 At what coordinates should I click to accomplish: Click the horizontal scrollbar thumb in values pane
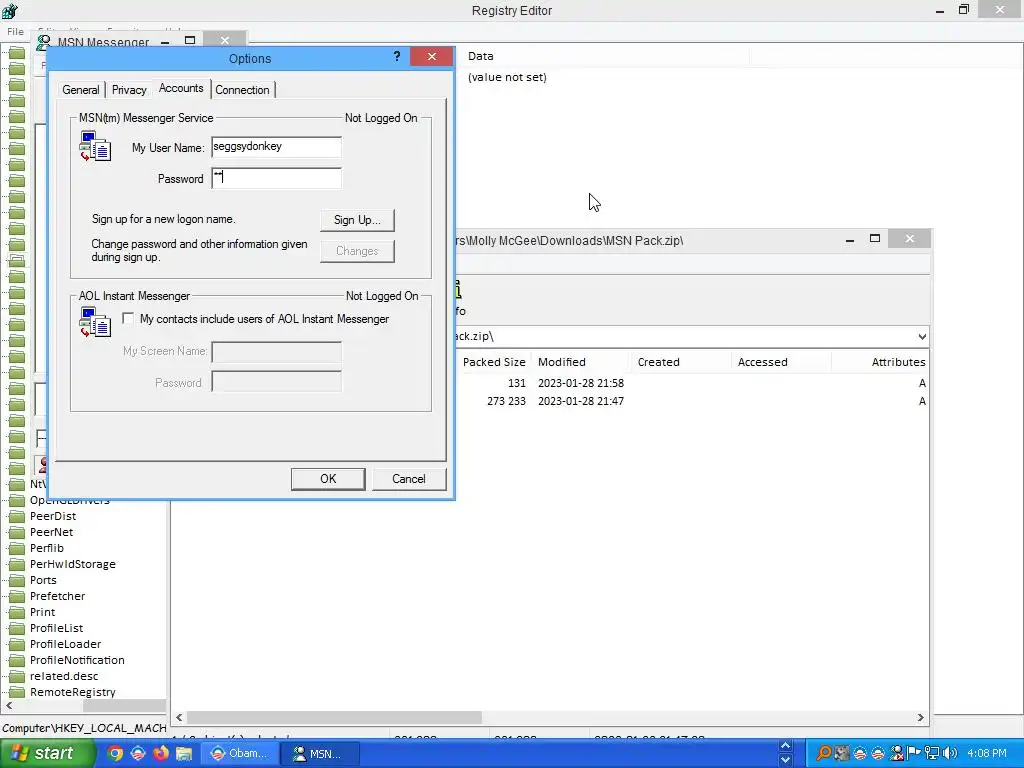pos(334,717)
